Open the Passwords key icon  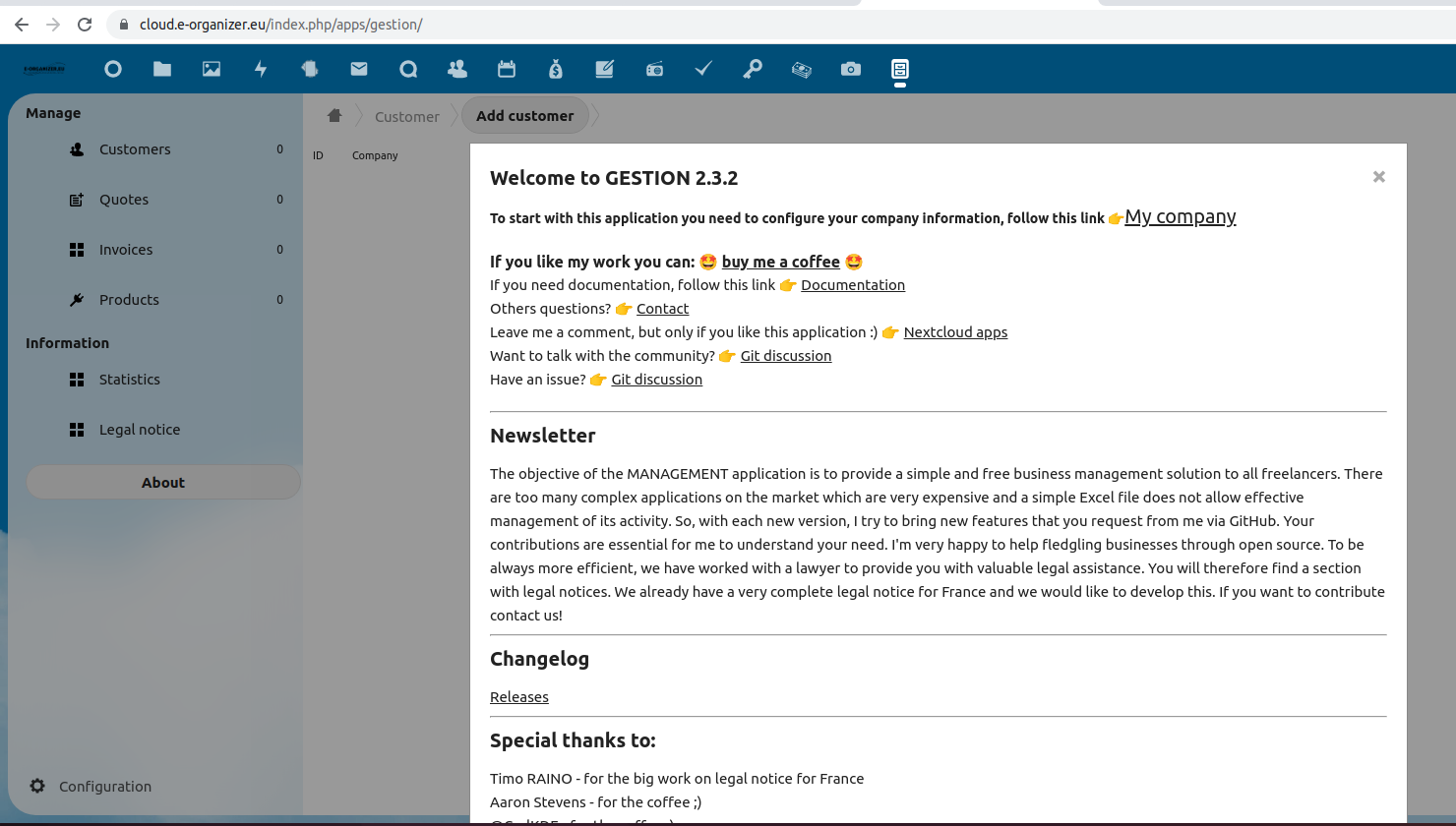752,69
